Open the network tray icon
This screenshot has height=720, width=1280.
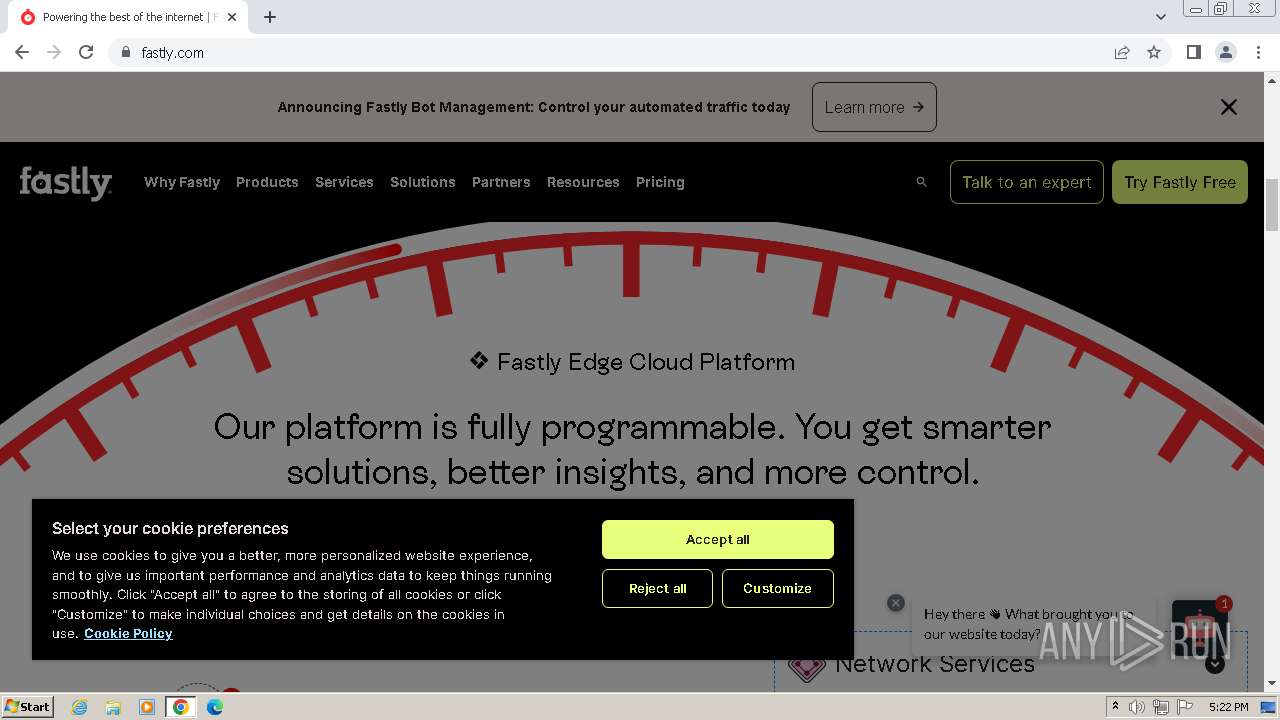[x=1161, y=707]
